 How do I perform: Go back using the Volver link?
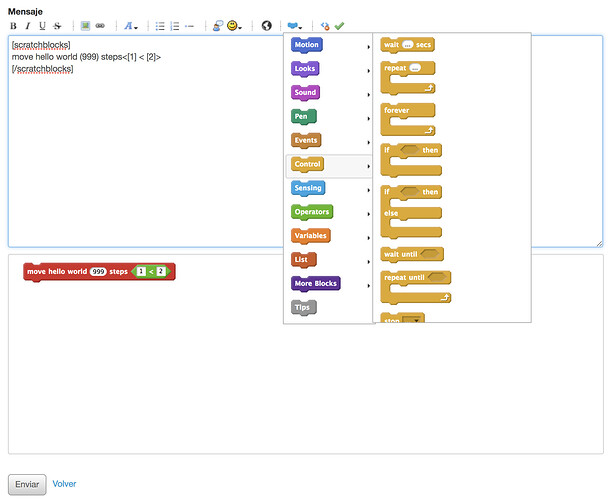tap(64, 484)
